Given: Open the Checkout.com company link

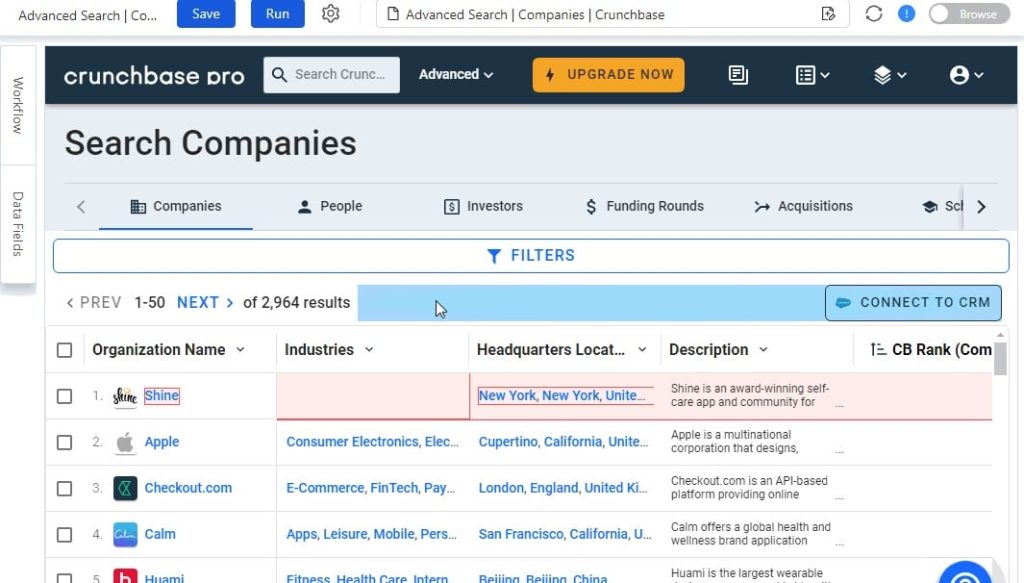Looking at the screenshot, I should pos(188,488).
